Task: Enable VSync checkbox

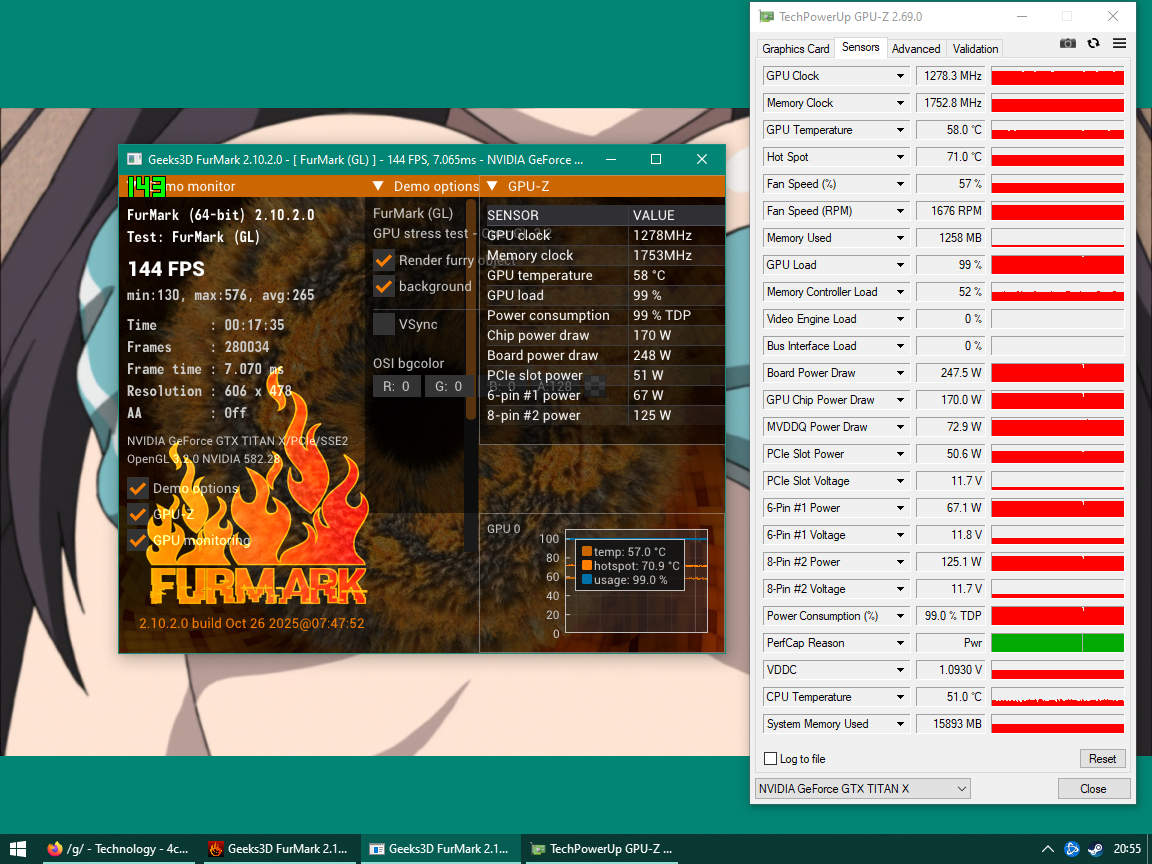Action: (384, 324)
